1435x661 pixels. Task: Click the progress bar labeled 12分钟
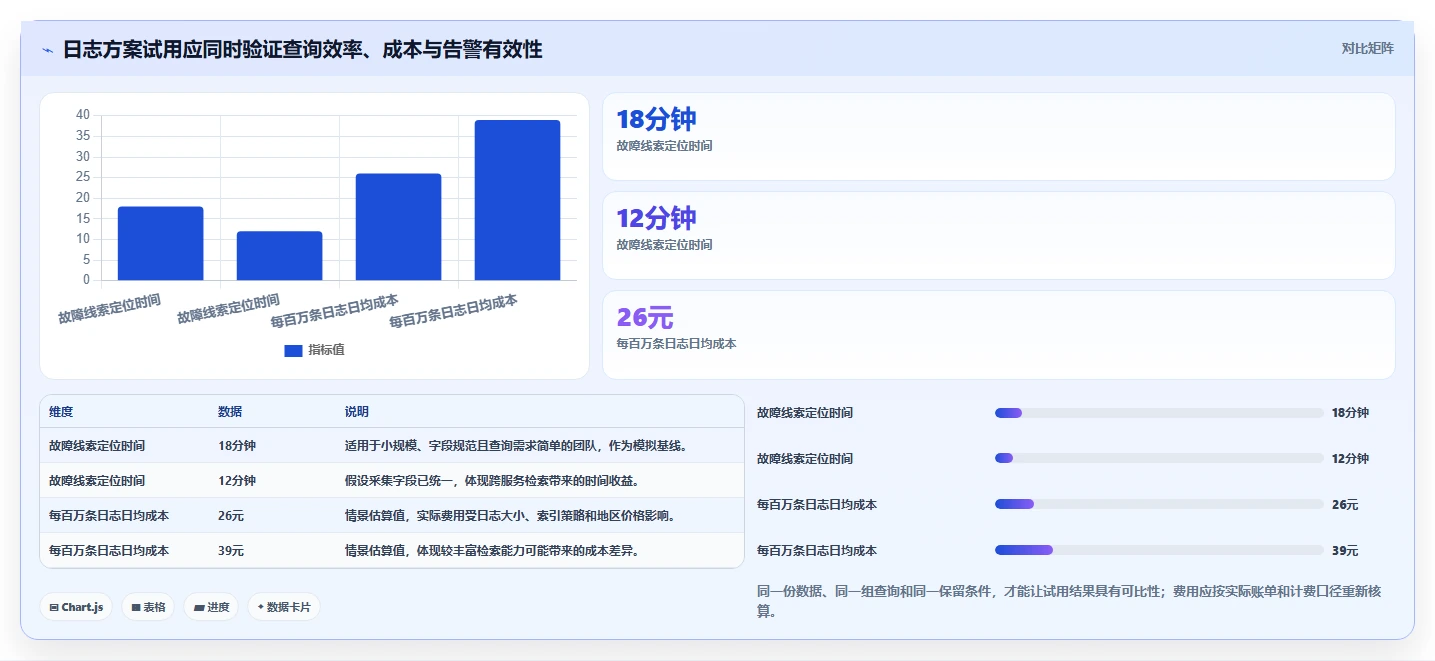pyautogui.click(x=1159, y=459)
